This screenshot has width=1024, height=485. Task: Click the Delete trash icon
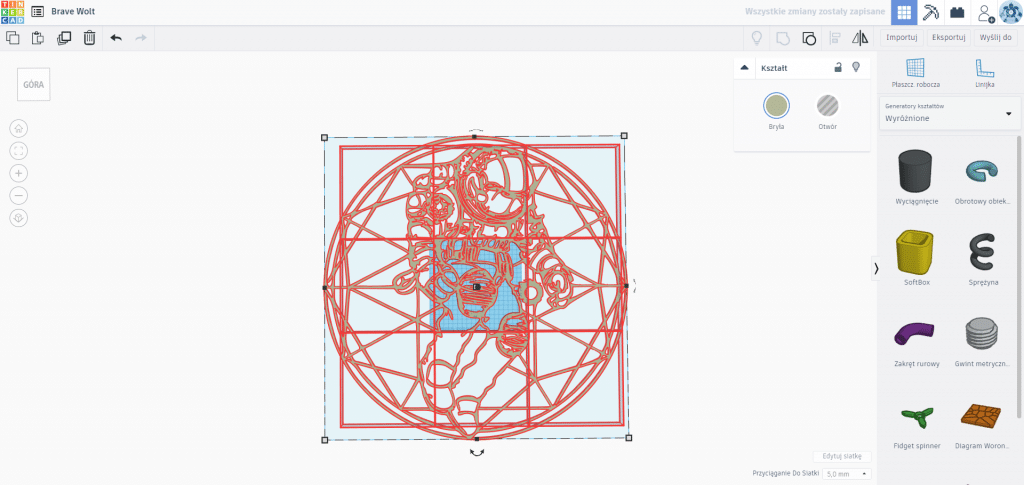89,38
